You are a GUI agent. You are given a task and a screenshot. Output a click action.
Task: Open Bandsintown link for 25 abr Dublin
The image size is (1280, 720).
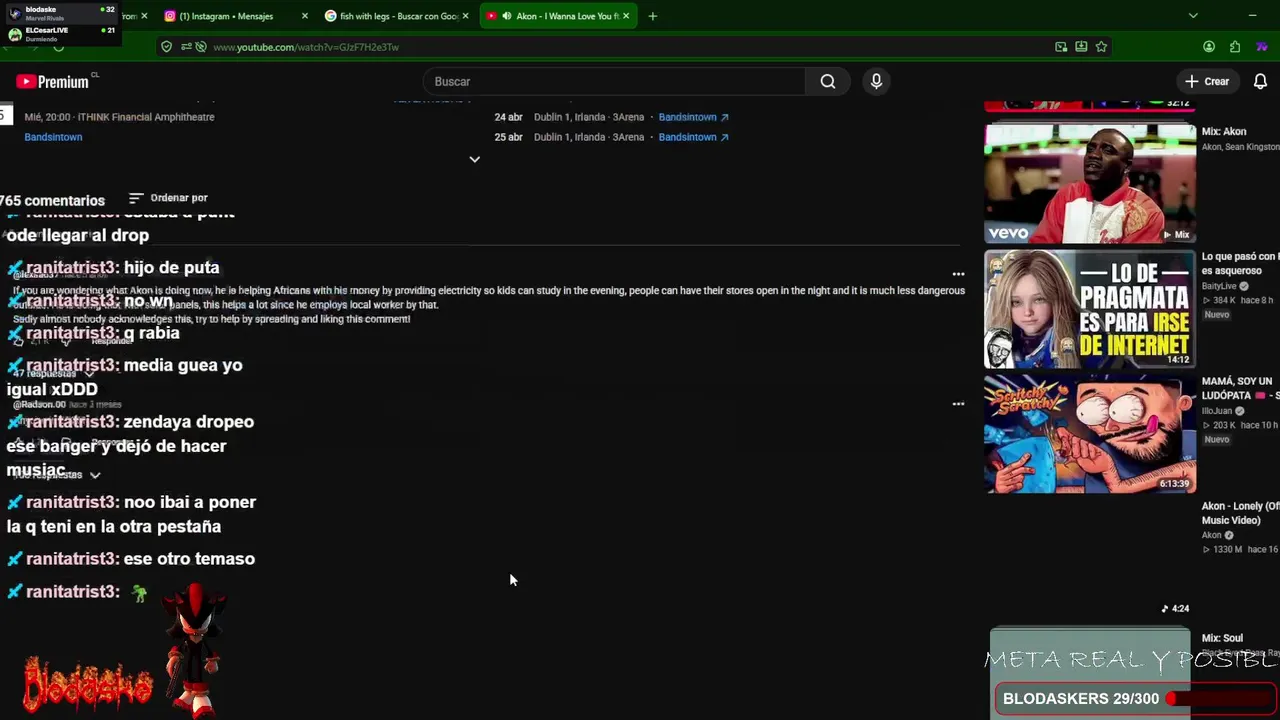[x=693, y=137]
